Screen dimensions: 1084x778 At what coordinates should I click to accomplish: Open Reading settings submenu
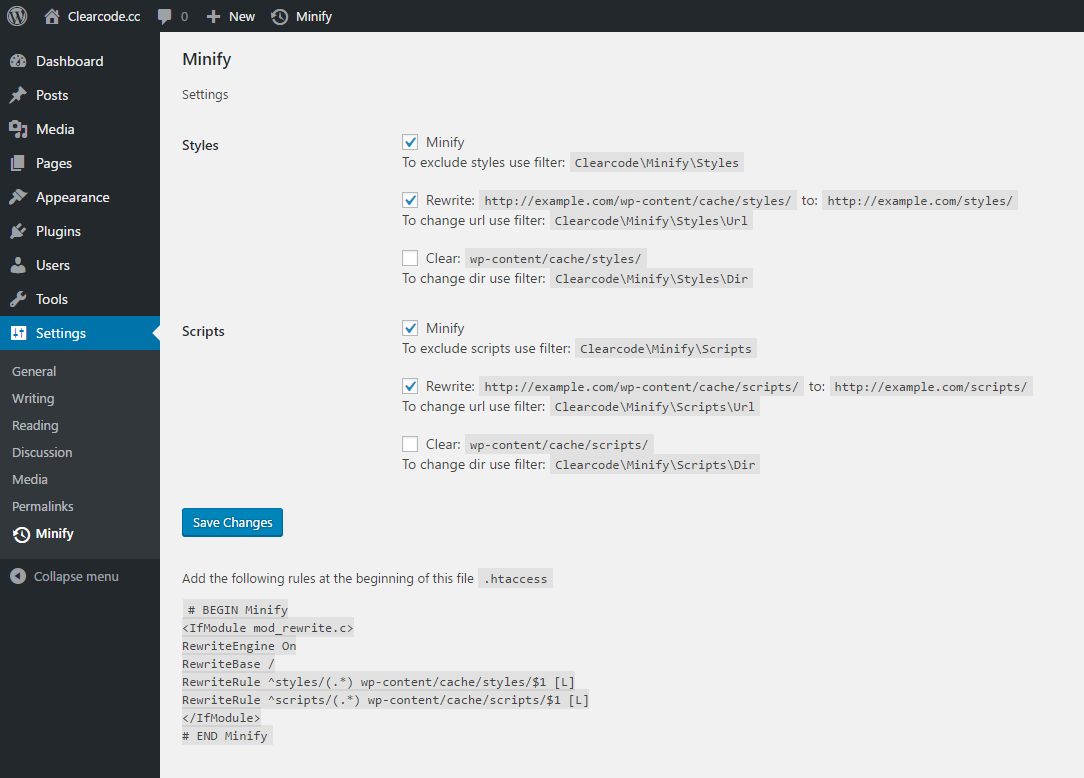point(35,425)
